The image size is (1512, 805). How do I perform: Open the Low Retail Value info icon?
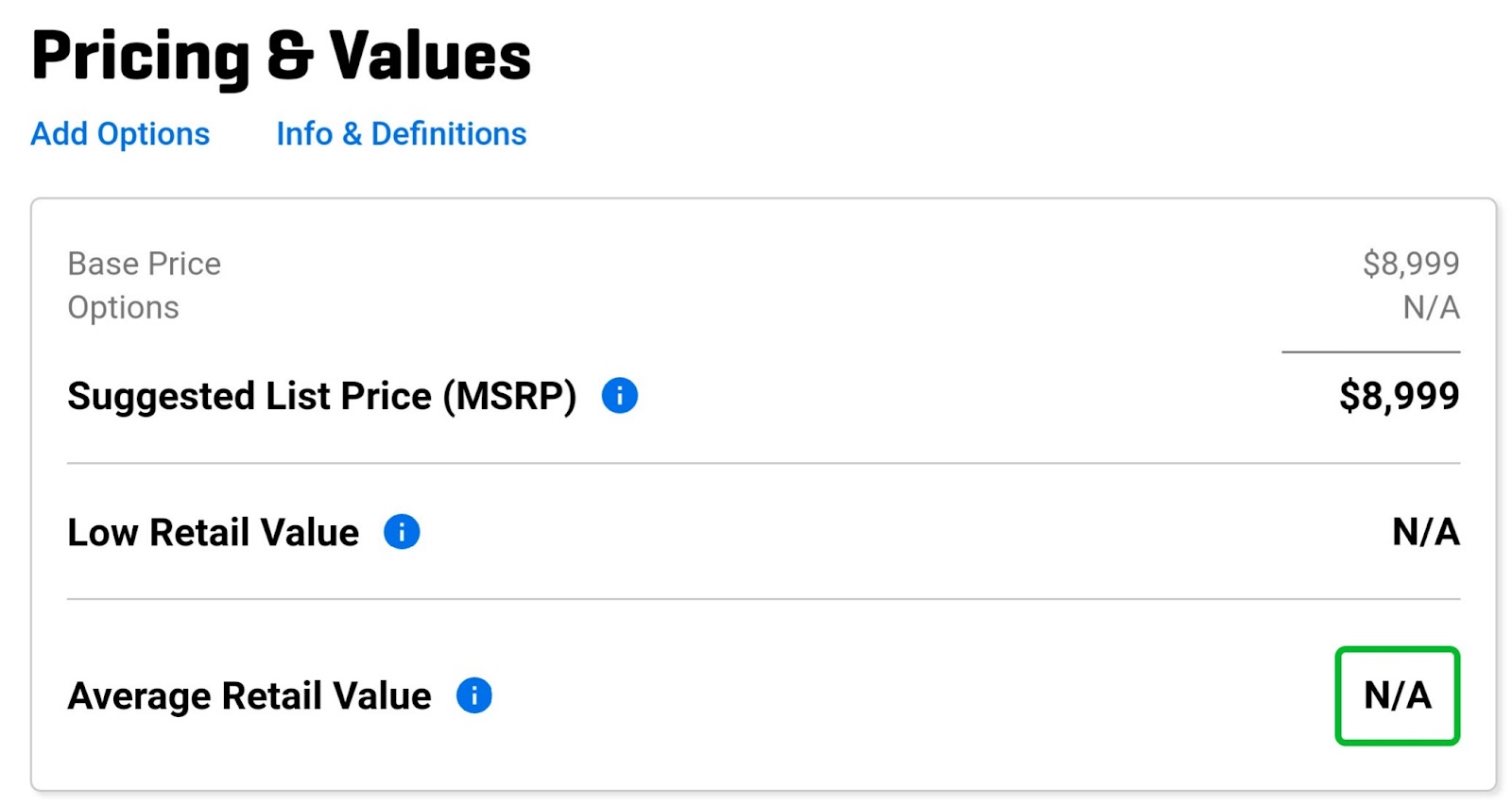click(x=402, y=532)
